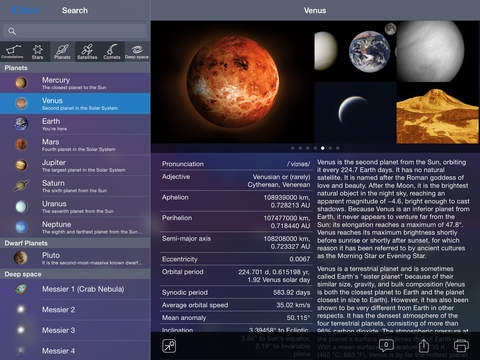Select the Planets category tab
Image resolution: width=480 pixels, height=360 pixels.
coord(62,51)
